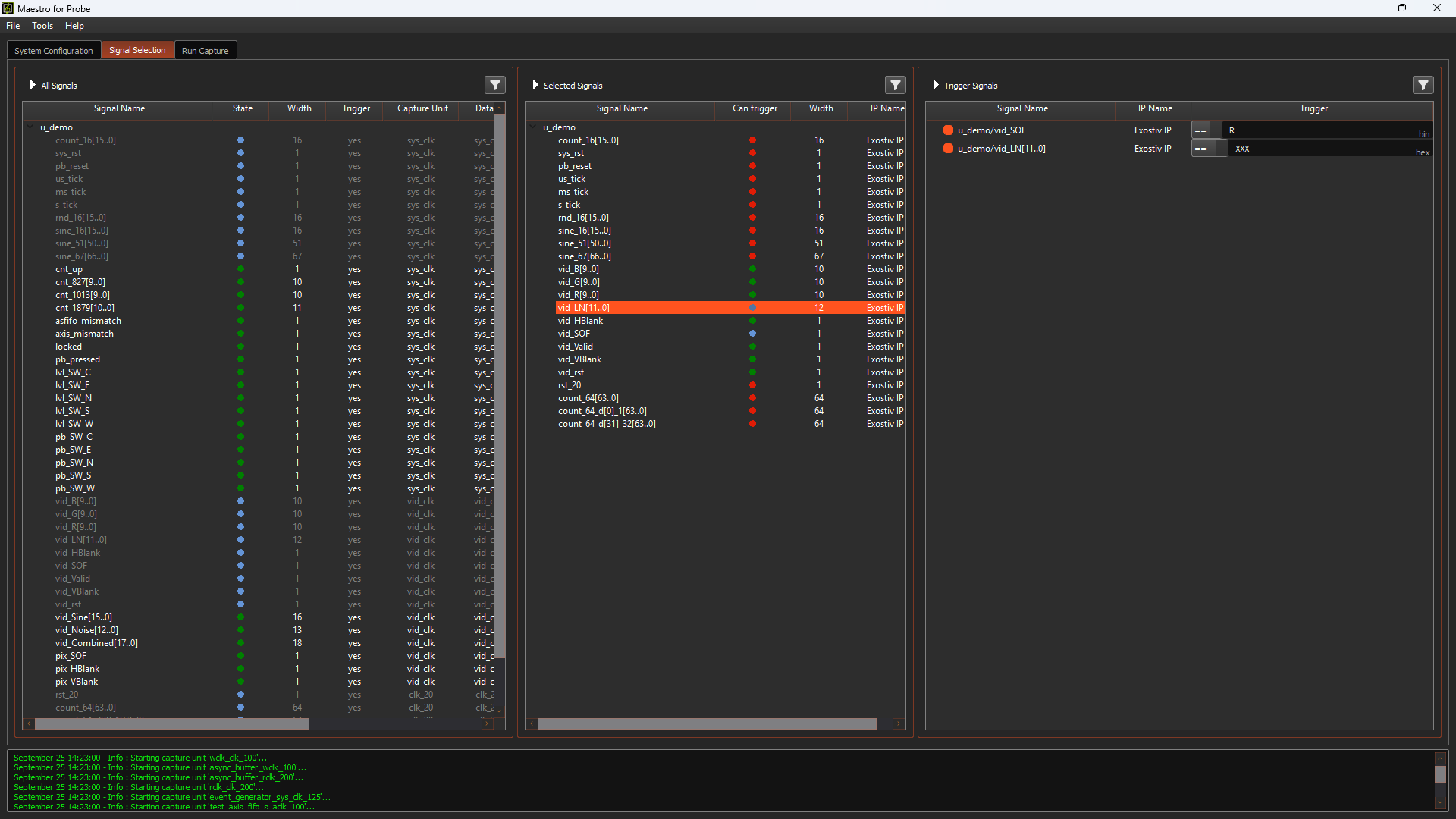The image size is (1456, 819).
Task: Edit the trigger value field for vid_SOF
Action: pos(1327,130)
